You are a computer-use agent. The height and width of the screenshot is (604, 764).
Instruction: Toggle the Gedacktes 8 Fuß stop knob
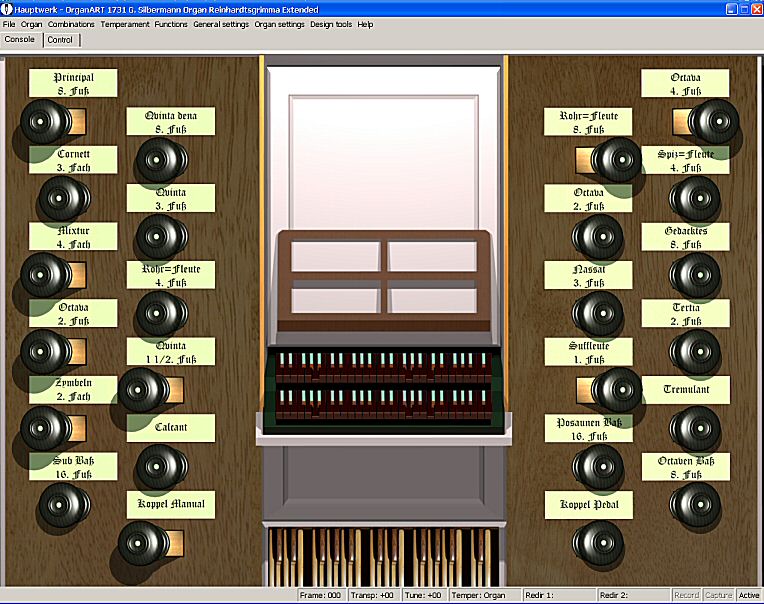(x=695, y=275)
